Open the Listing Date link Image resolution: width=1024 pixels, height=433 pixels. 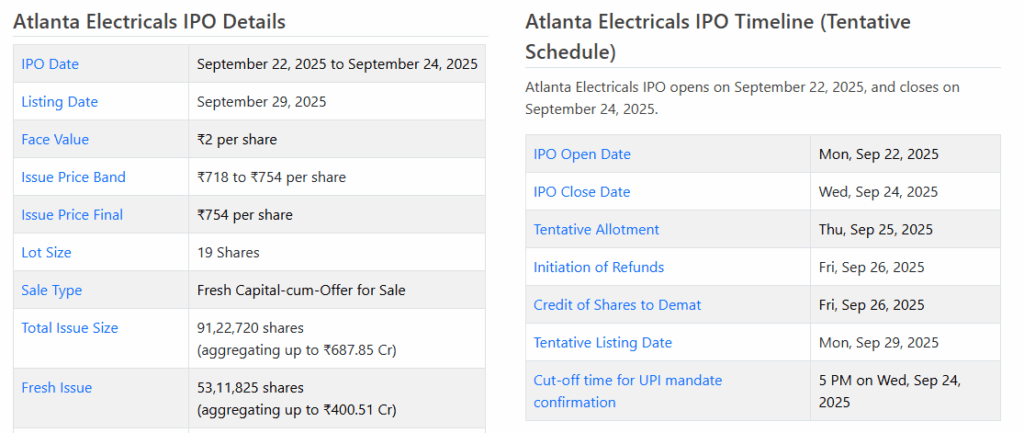click(59, 102)
